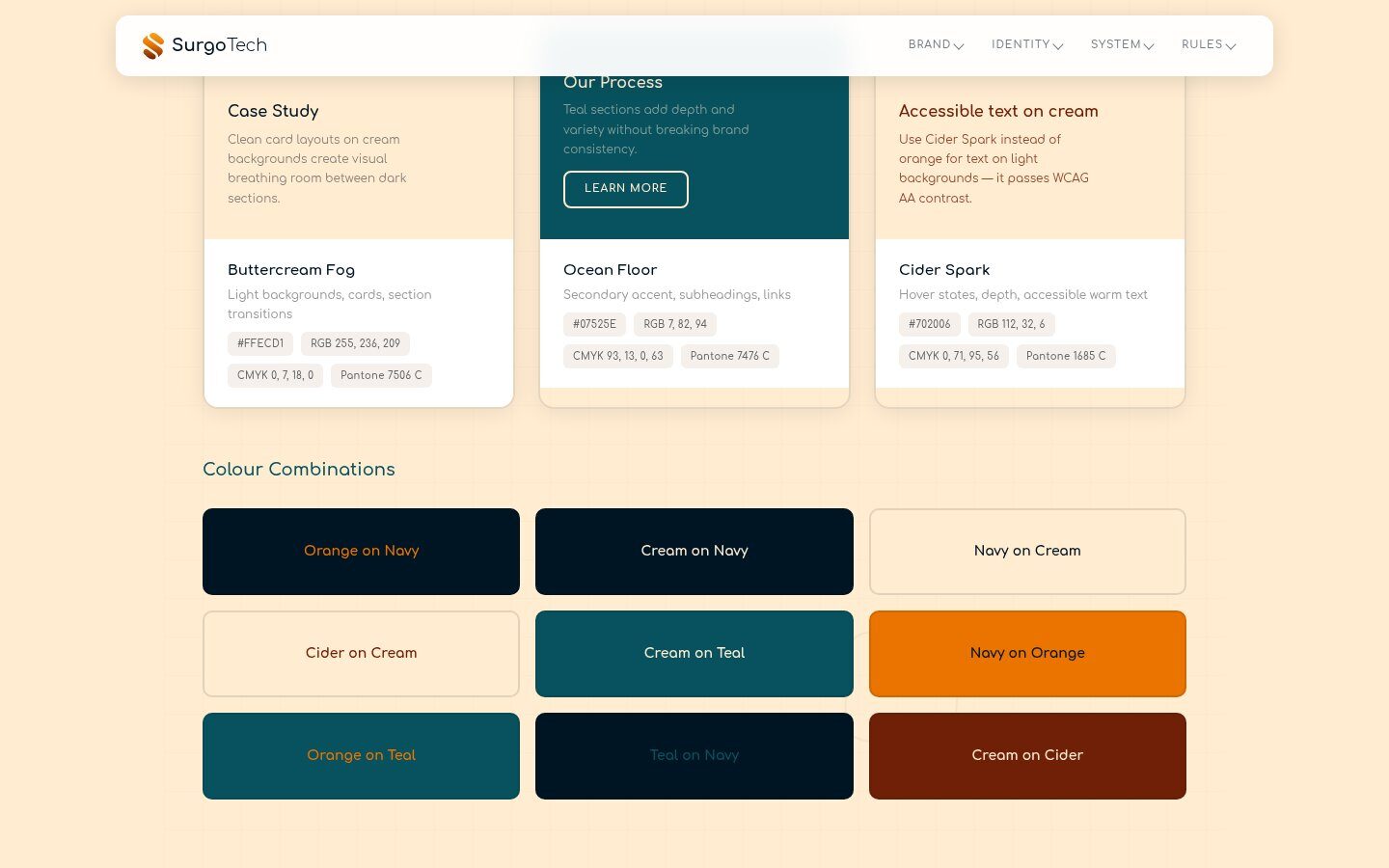The width and height of the screenshot is (1389, 868).
Task: Click the #FFECD1 hex code chip
Action: [260, 343]
